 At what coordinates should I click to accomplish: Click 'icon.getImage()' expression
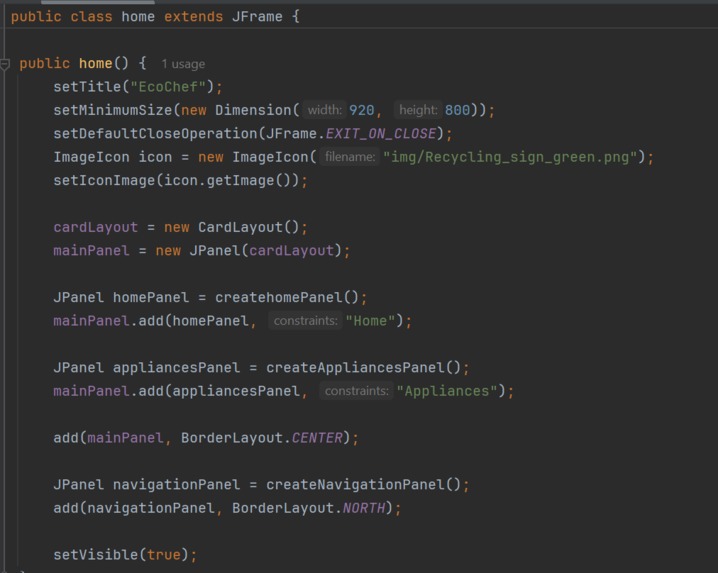pyautogui.click(x=226, y=180)
